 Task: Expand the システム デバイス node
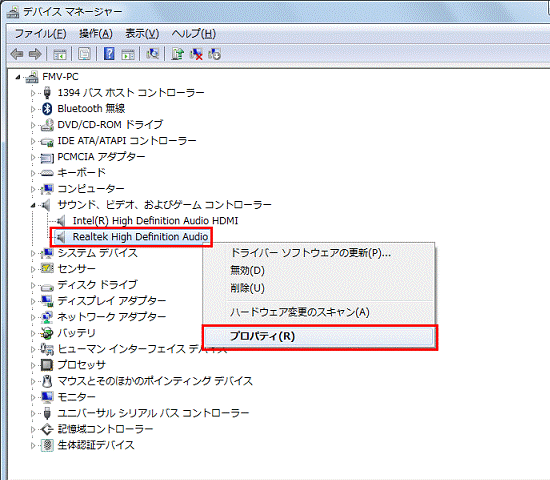(33, 253)
